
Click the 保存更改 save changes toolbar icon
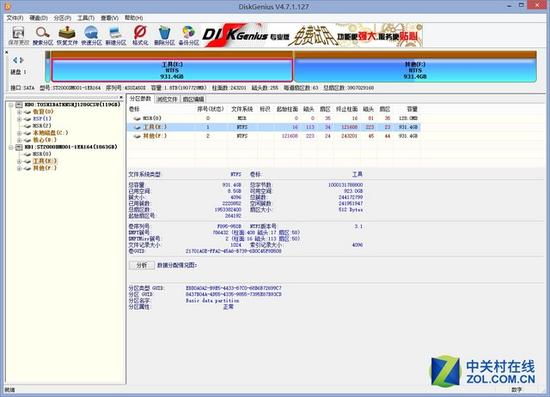click(x=18, y=35)
